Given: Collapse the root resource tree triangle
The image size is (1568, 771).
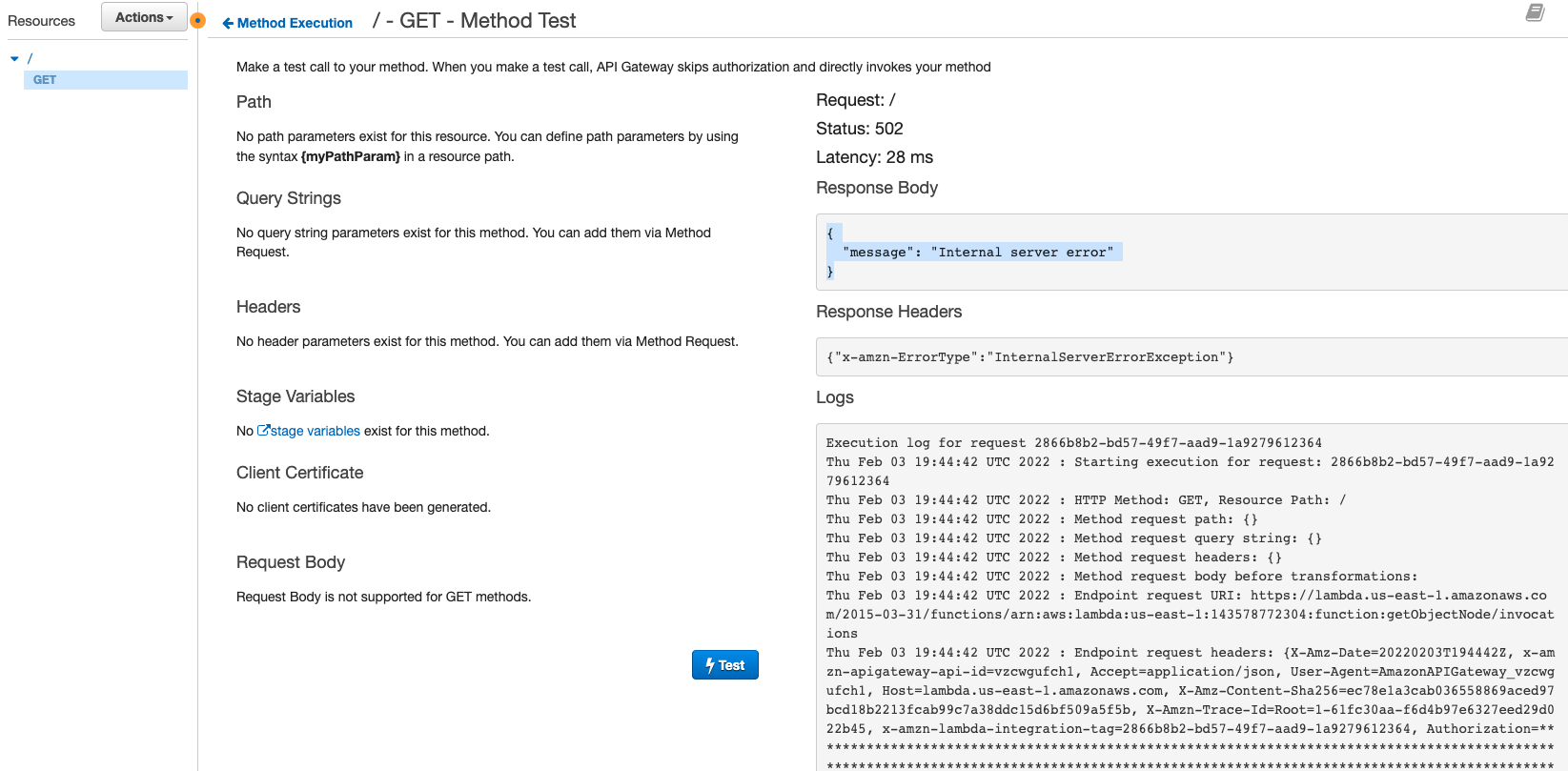Looking at the screenshot, I should pos(14,59).
